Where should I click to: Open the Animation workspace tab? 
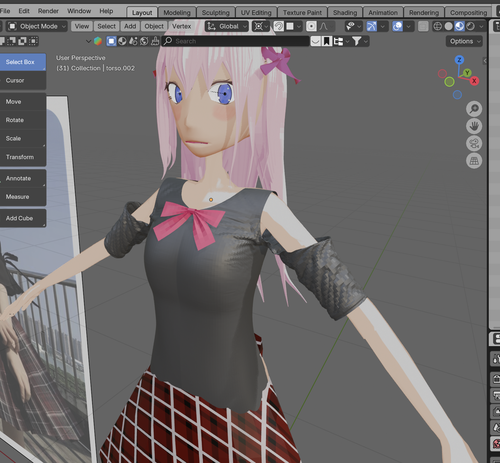pyautogui.click(x=383, y=12)
